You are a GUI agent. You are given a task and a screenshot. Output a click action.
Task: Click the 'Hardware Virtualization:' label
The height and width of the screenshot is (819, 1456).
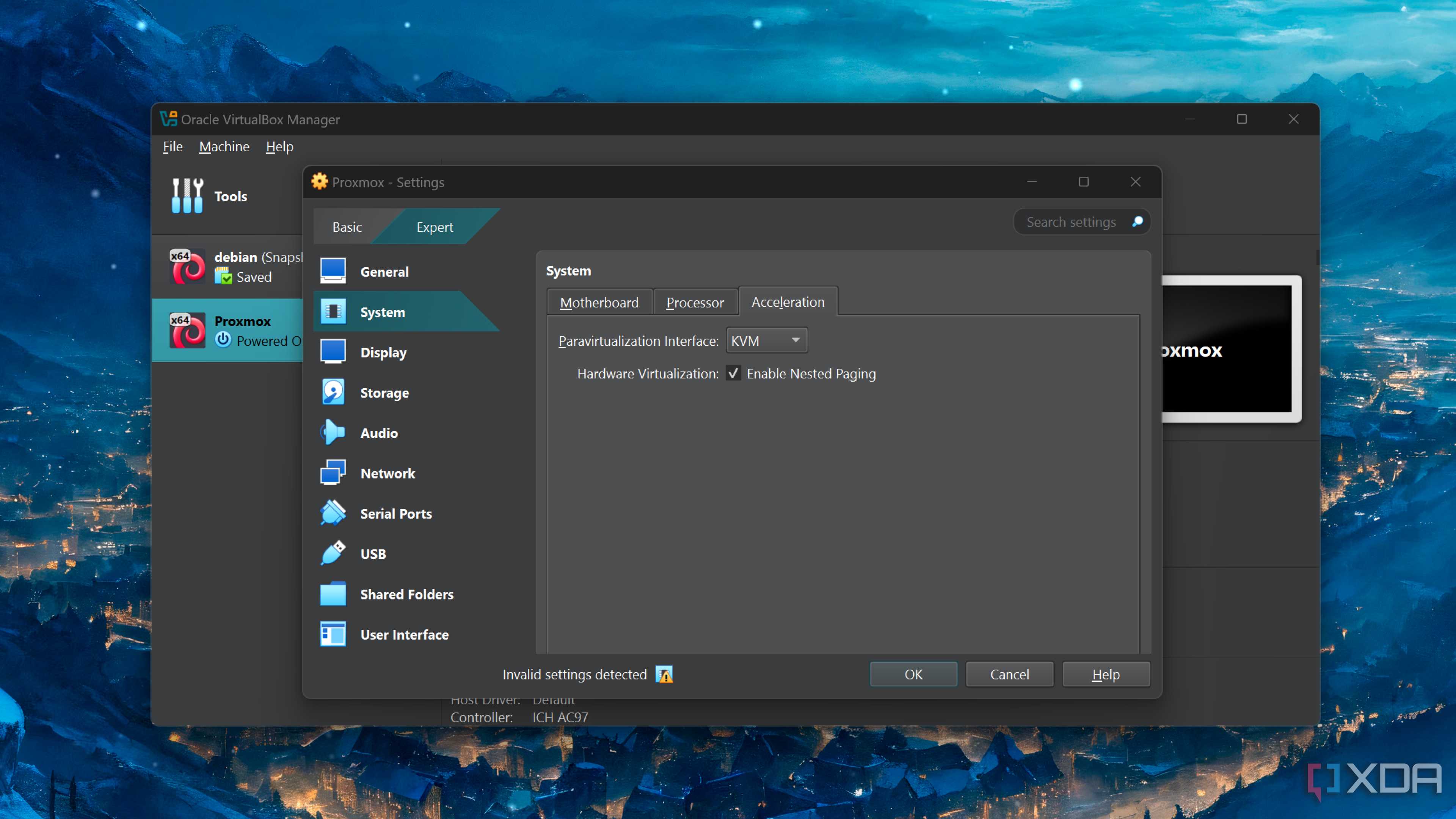coord(648,373)
